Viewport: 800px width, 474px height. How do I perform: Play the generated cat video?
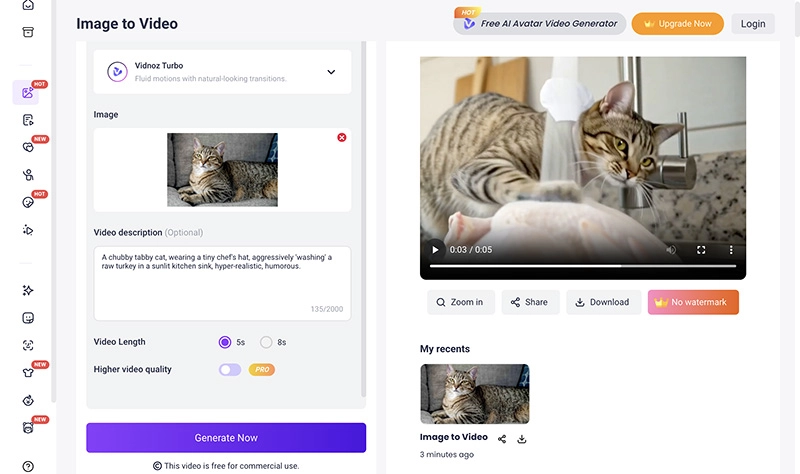coord(435,250)
